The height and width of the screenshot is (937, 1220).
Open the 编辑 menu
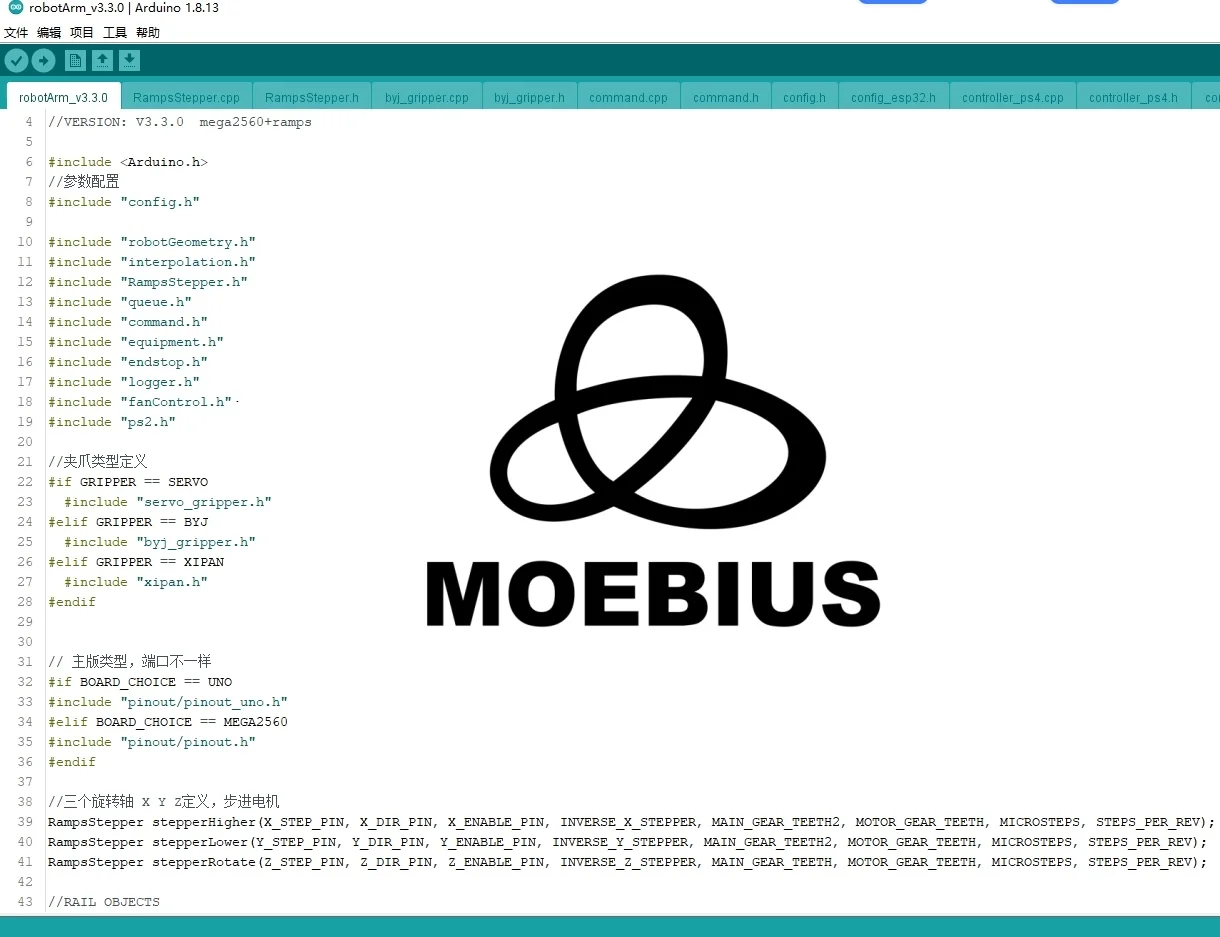pos(49,33)
